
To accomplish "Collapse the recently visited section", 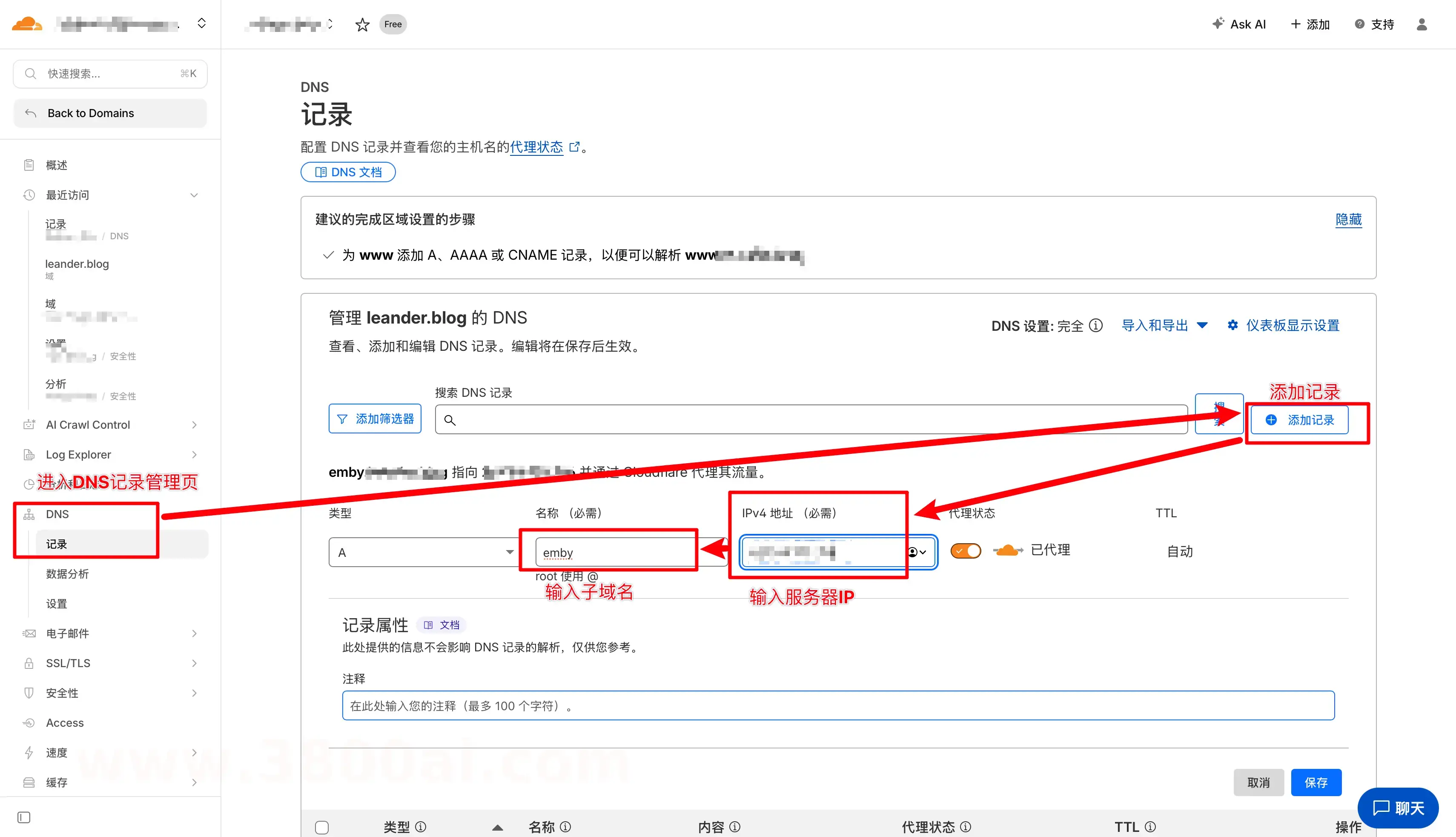I will click(x=194, y=195).
